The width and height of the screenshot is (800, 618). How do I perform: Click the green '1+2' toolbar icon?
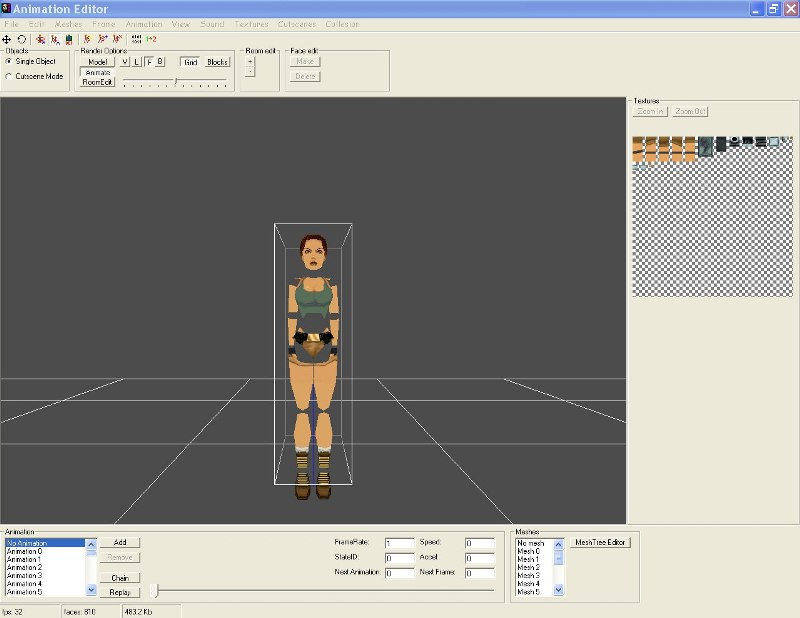point(151,39)
